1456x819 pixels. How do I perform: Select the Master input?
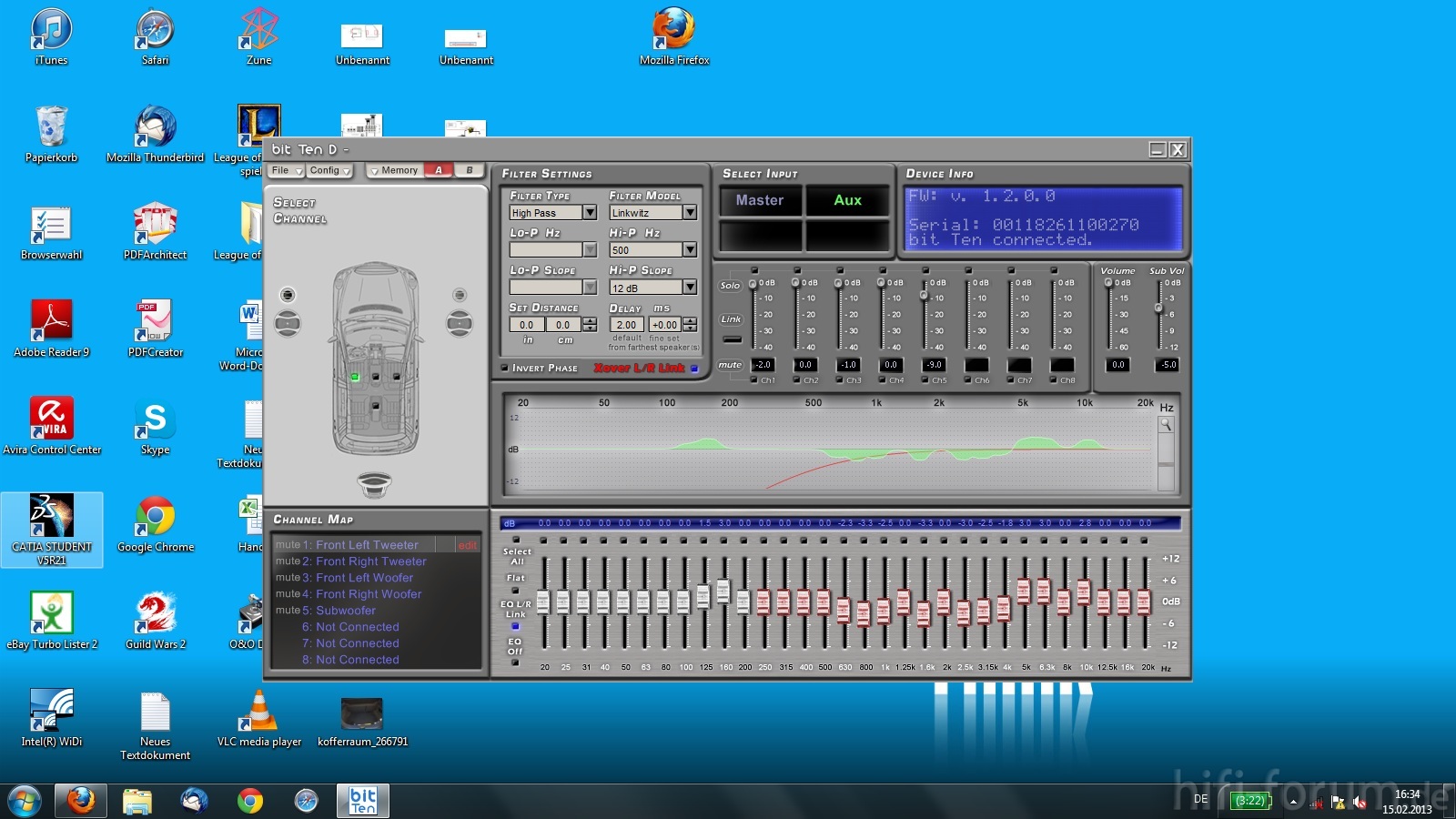point(760,200)
